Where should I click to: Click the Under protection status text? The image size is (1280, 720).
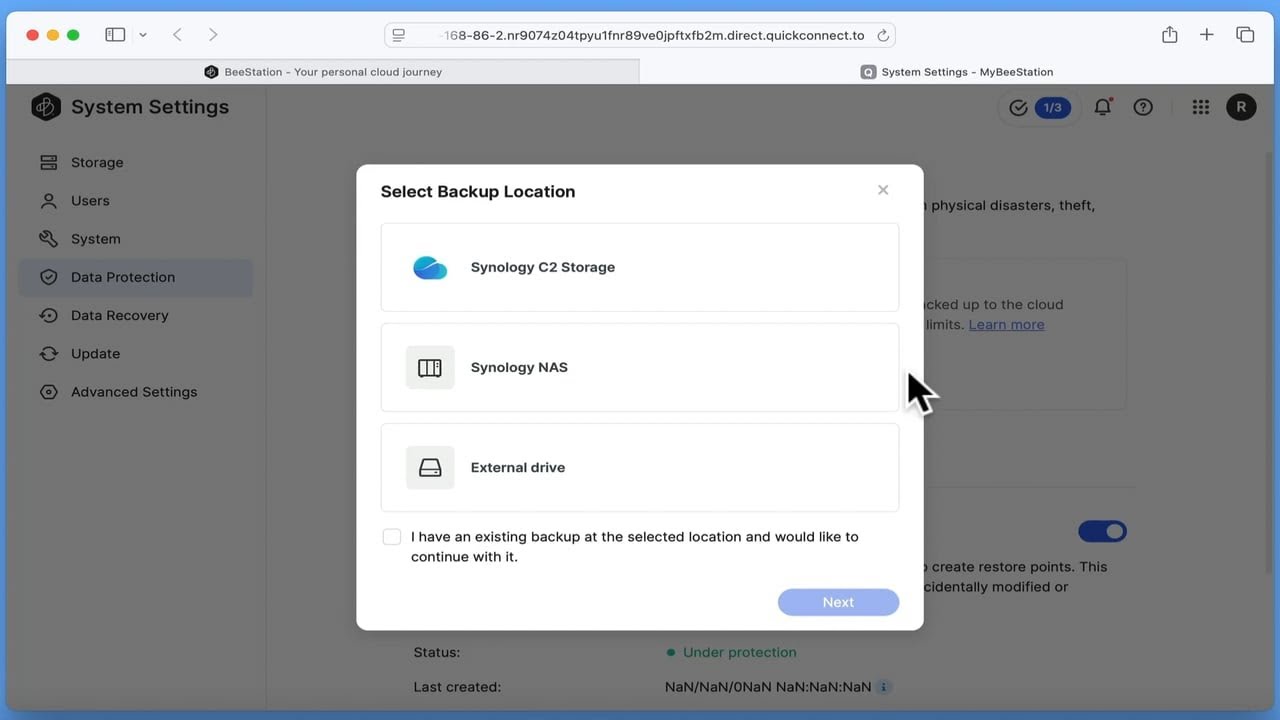point(740,652)
